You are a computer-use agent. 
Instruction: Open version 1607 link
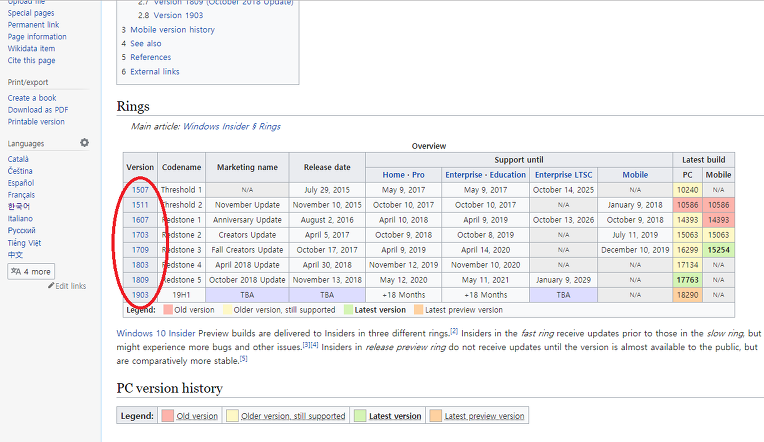click(140, 220)
